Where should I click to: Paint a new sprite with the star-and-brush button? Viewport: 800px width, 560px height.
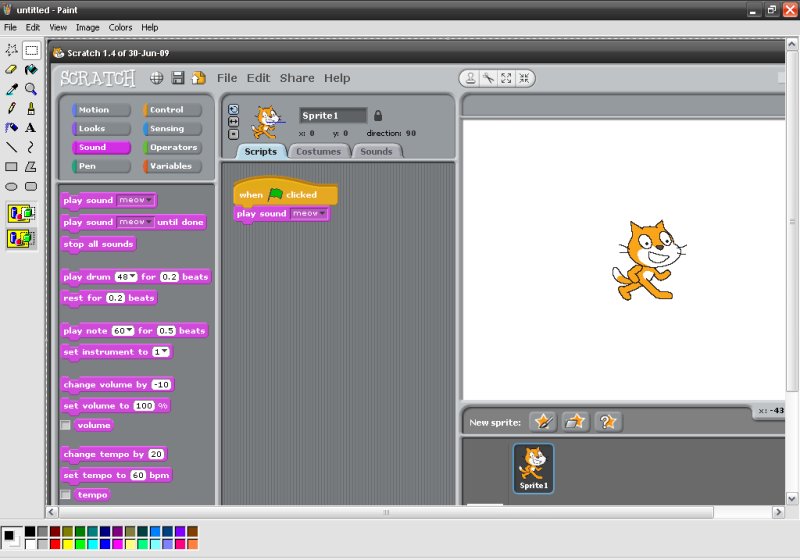[543, 422]
